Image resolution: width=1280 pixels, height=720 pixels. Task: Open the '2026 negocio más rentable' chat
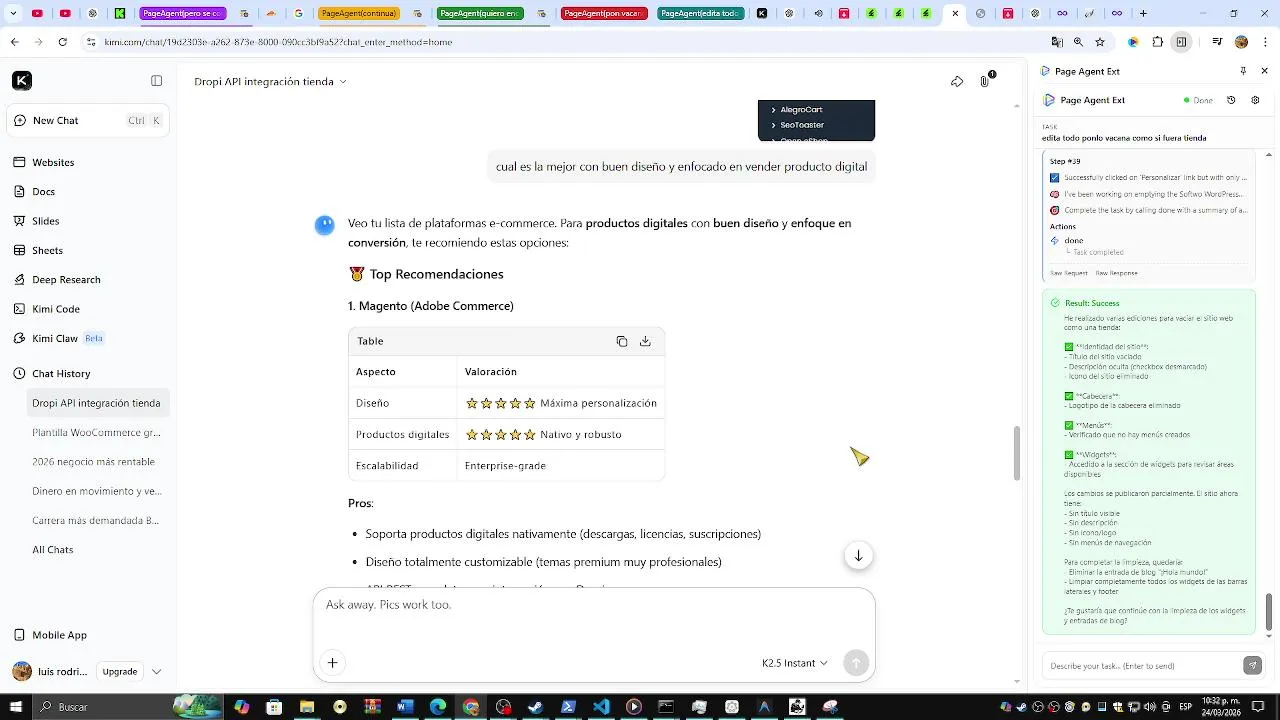(x=96, y=462)
